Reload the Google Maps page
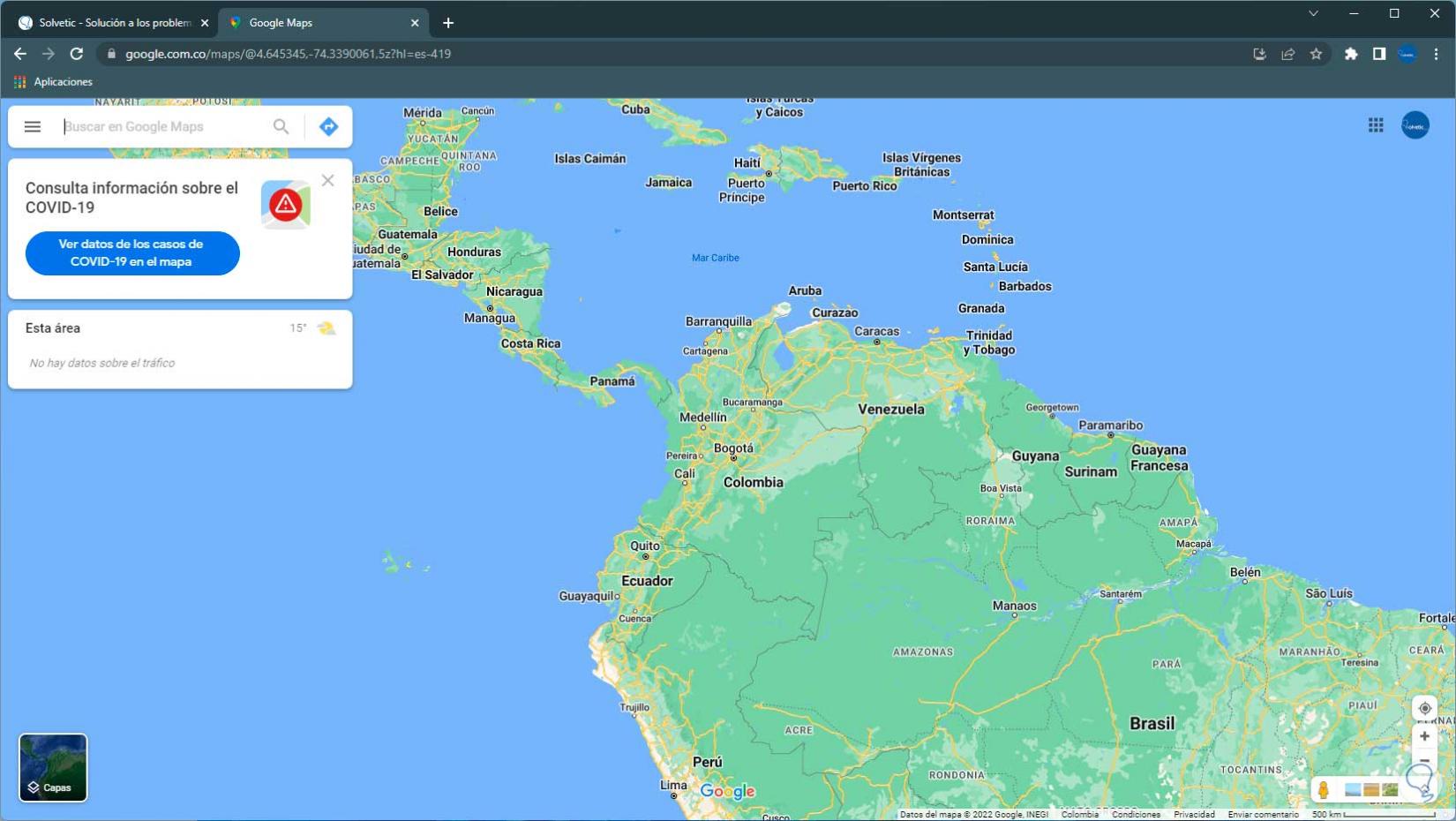The image size is (1456, 821). point(77,54)
